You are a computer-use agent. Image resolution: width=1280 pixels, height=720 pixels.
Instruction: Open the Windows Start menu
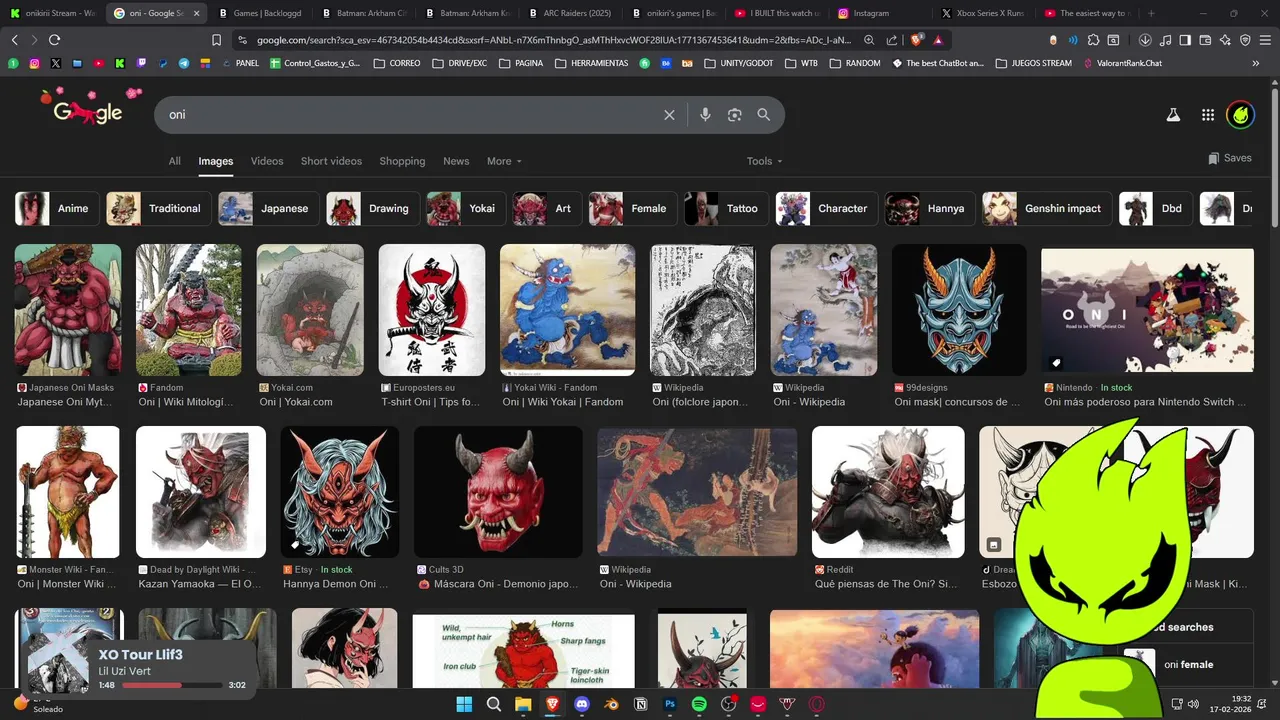pos(464,704)
